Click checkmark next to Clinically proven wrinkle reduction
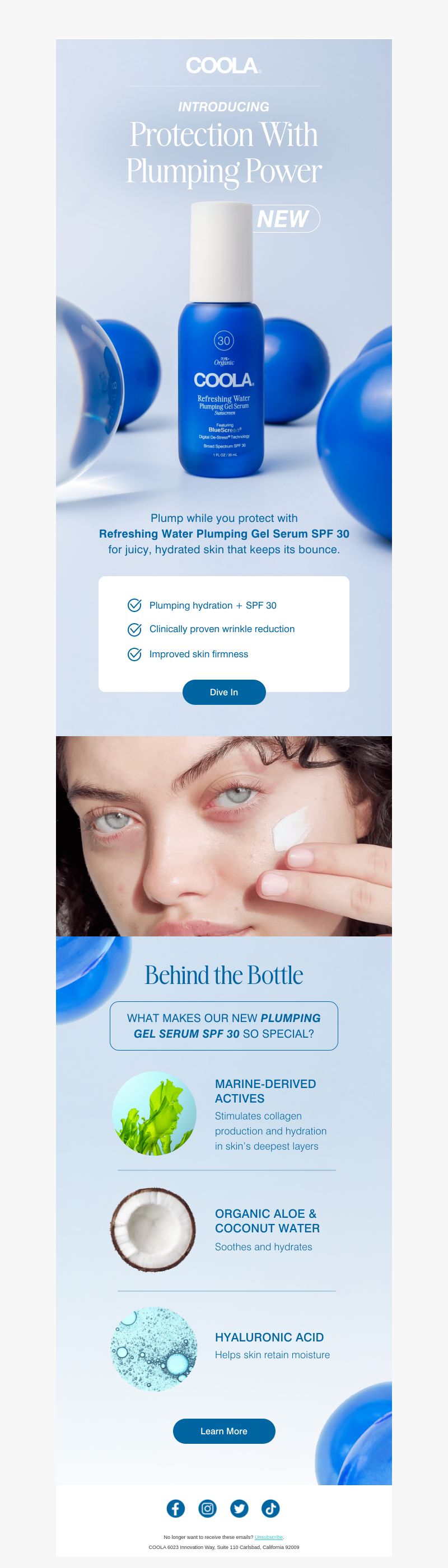The width and height of the screenshot is (448, 1568). click(134, 629)
